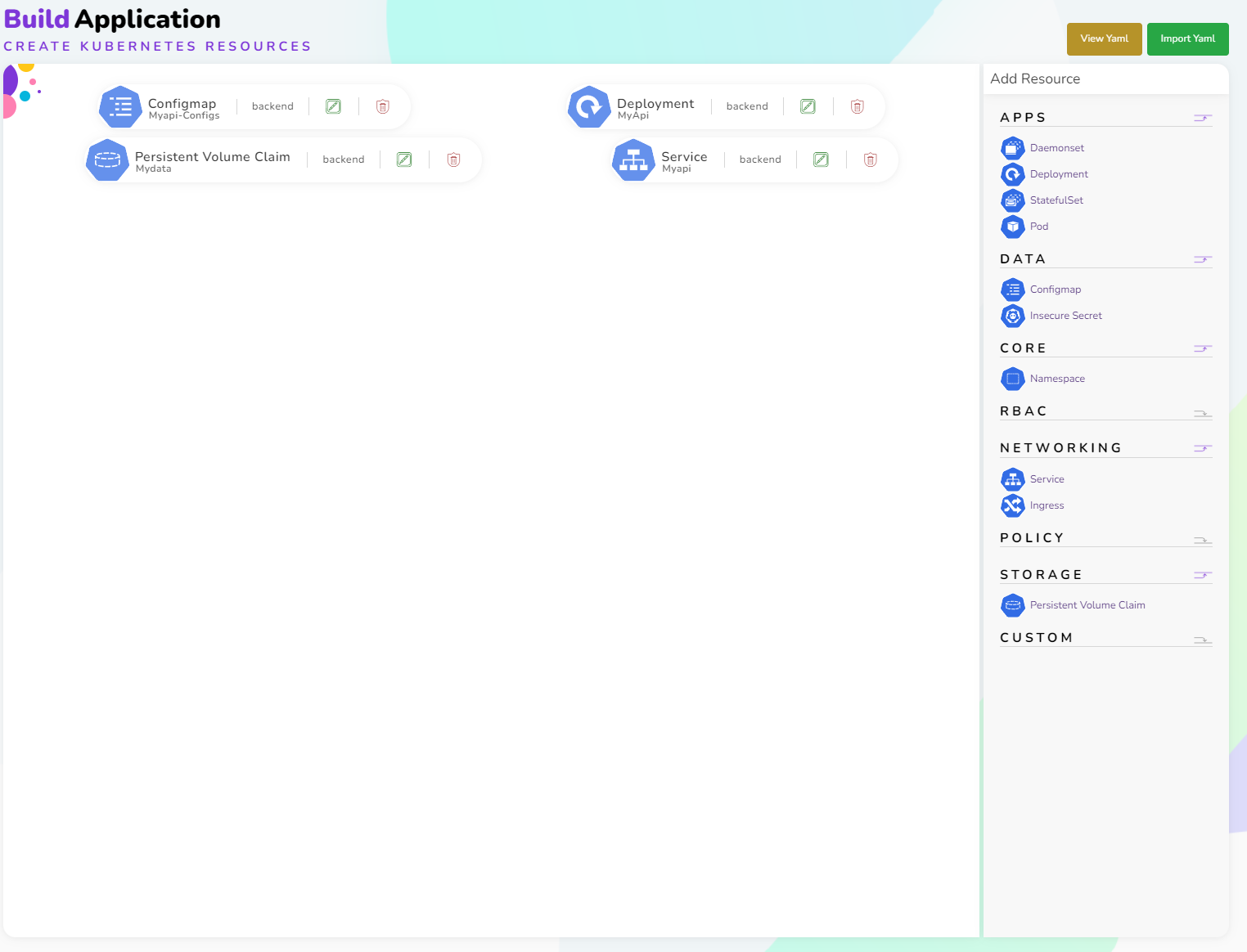
Task: Click the backend namespace on Service card
Action: (760, 159)
